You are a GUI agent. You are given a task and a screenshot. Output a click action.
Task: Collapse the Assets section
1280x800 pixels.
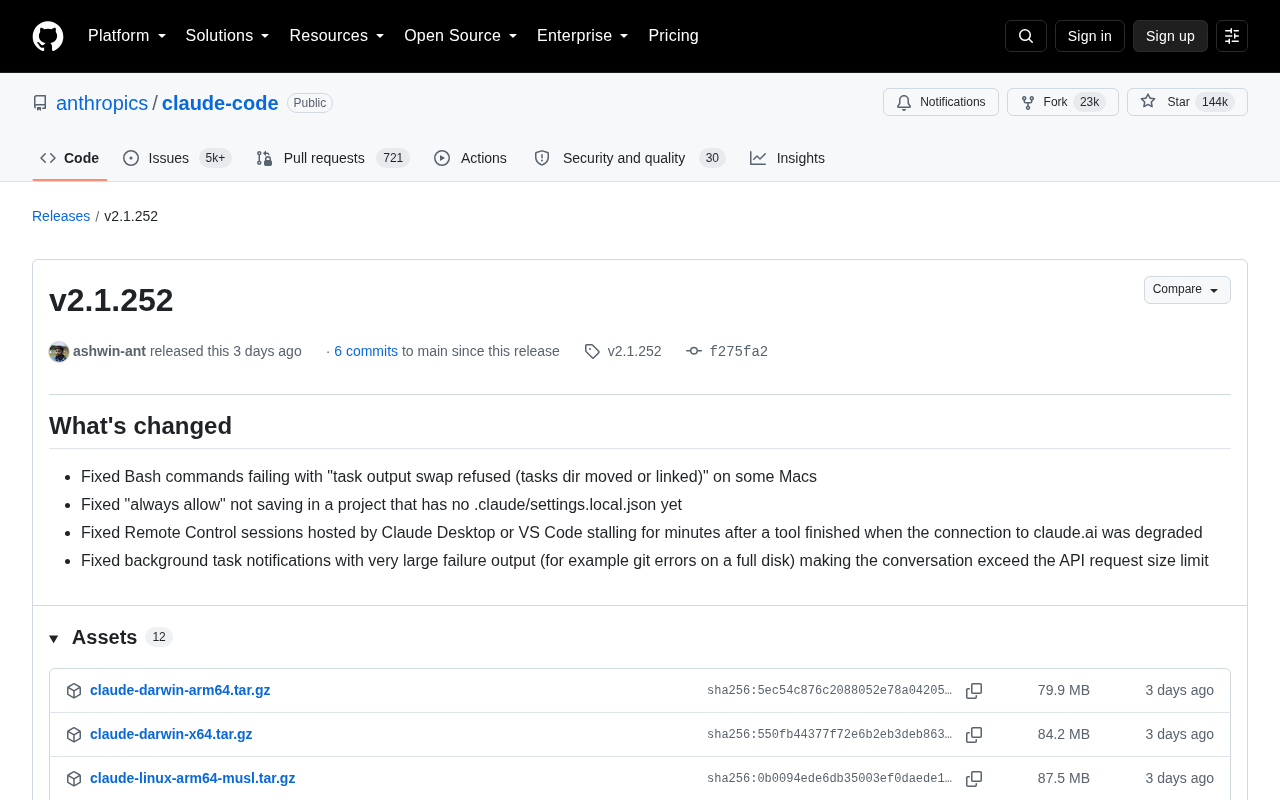(54, 638)
